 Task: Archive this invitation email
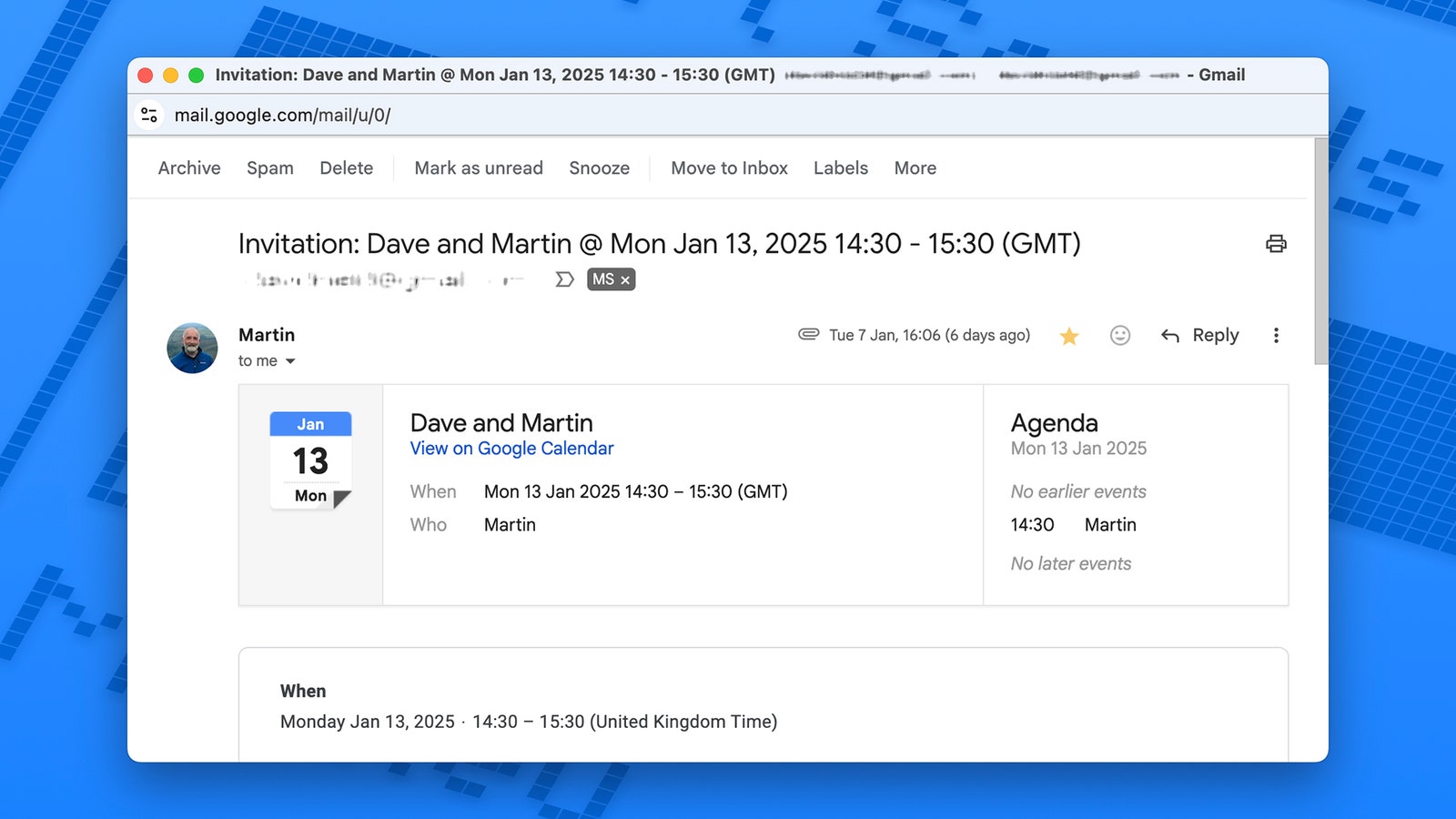189,168
